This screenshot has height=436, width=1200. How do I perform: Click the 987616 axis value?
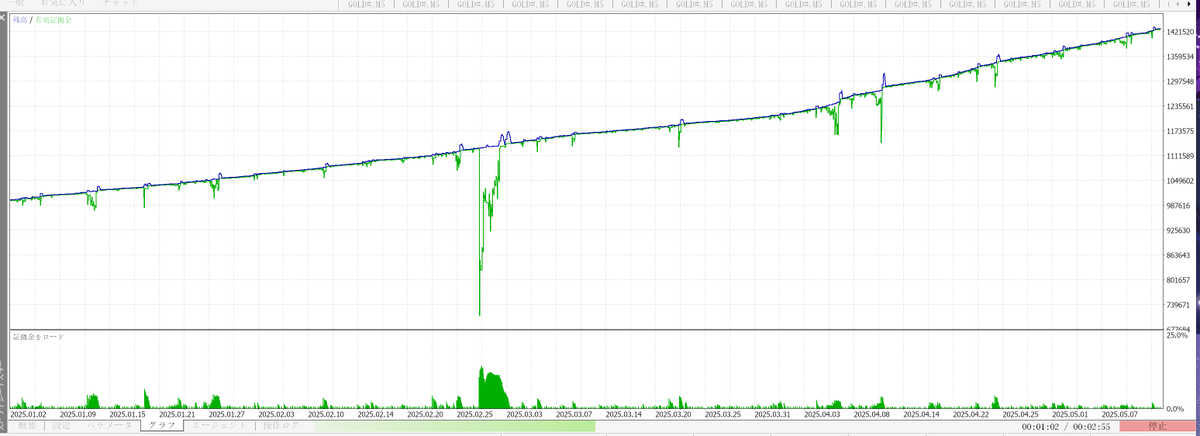coord(1180,207)
